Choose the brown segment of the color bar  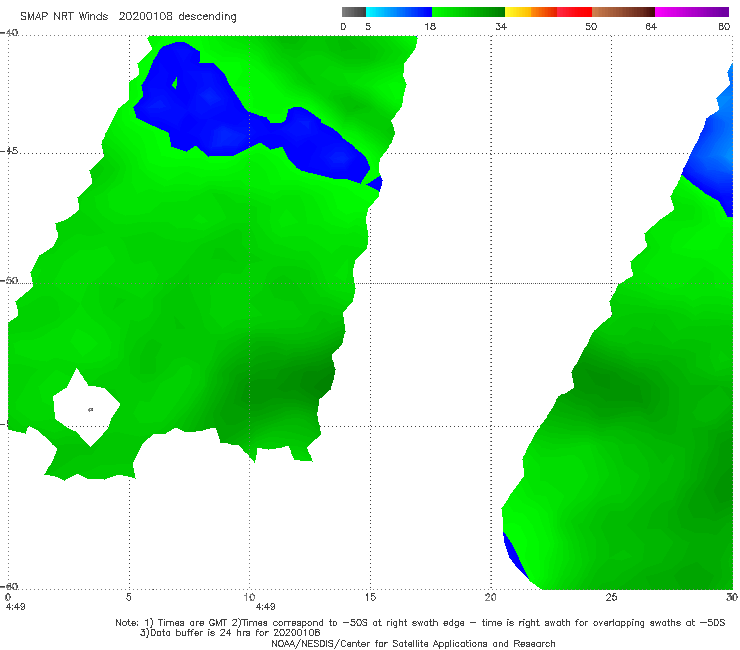pyautogui.click(x=623, y=12)
